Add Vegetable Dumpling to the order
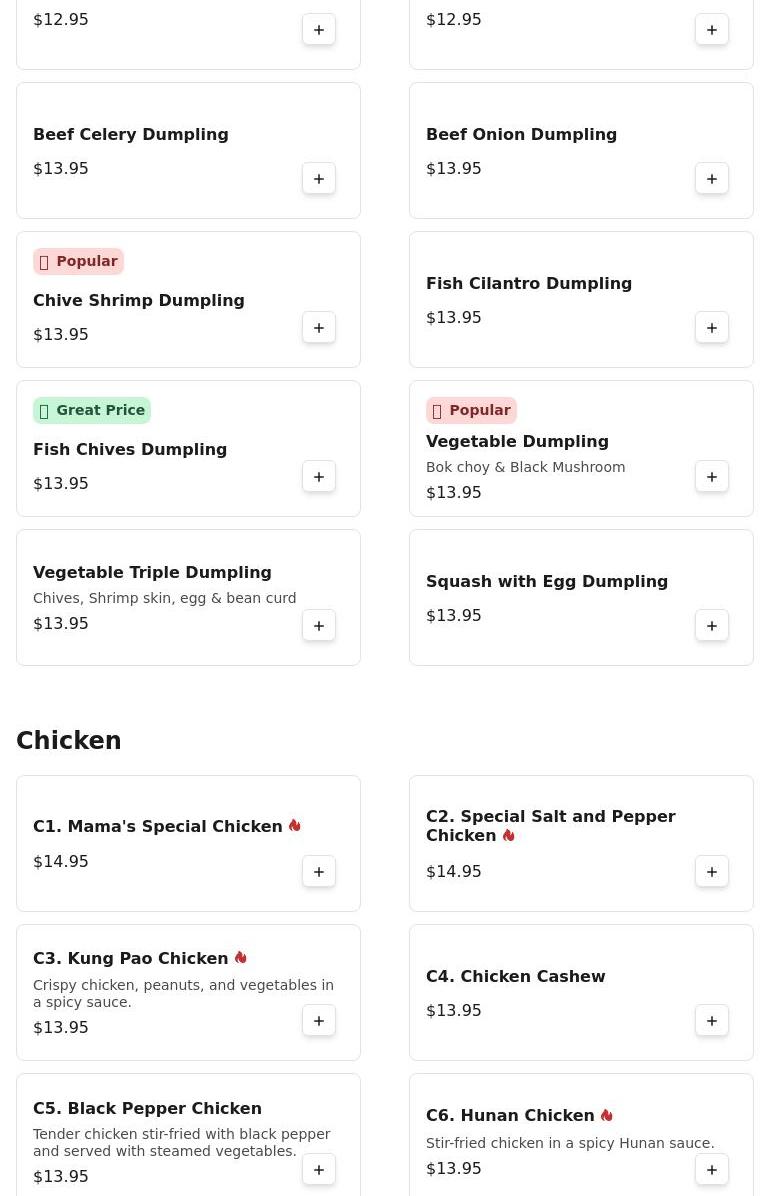Image resolution: width=770 pixels, height=1196 pixels. tap(712, 477)
